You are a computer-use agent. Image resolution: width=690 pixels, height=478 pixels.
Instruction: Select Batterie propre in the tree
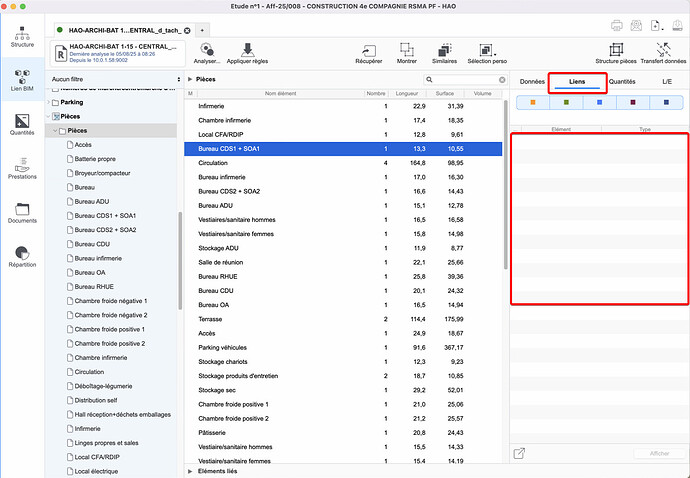point(95,159)
